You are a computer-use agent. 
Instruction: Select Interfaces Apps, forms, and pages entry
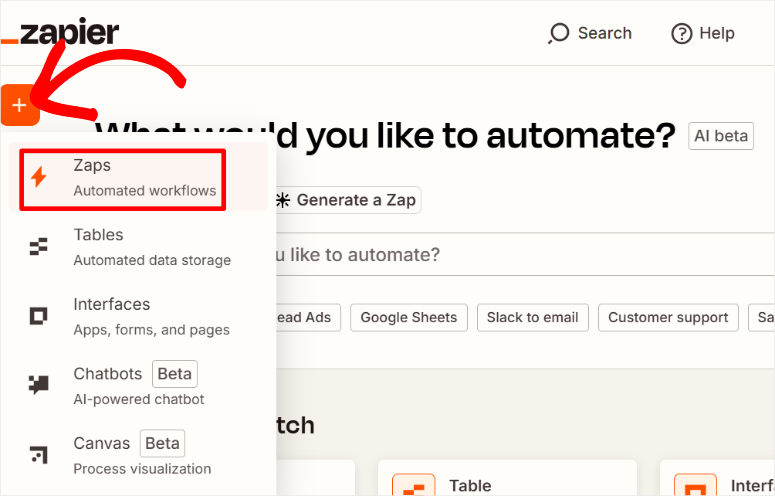138,316
